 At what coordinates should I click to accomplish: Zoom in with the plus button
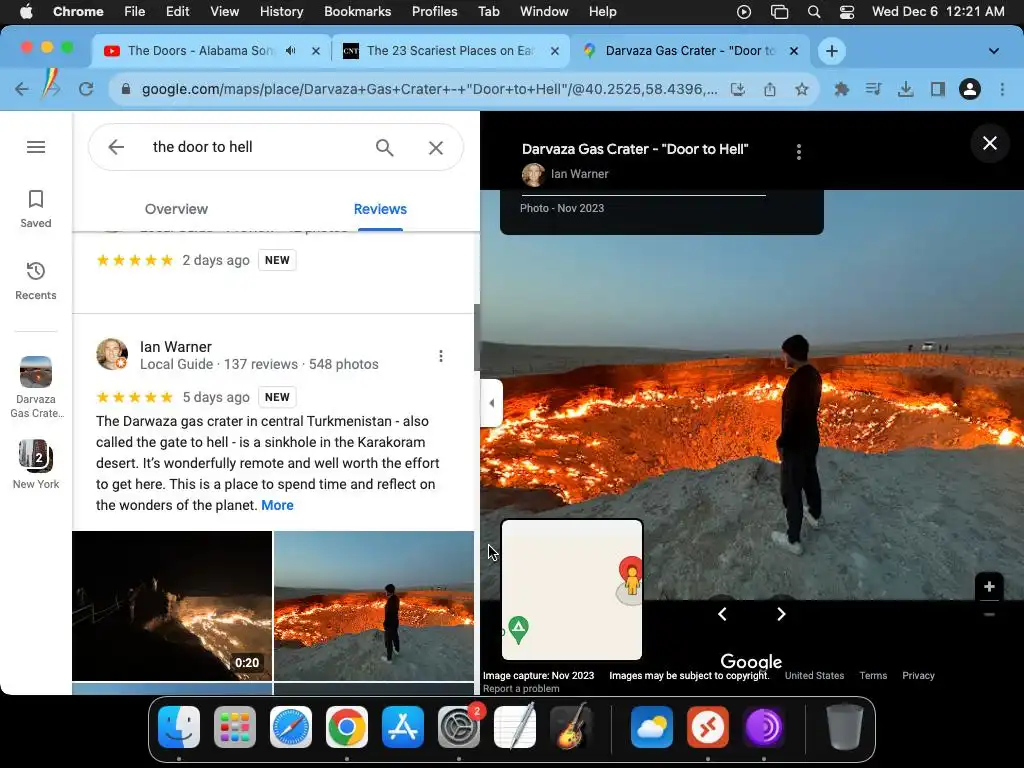coord(989,586)
